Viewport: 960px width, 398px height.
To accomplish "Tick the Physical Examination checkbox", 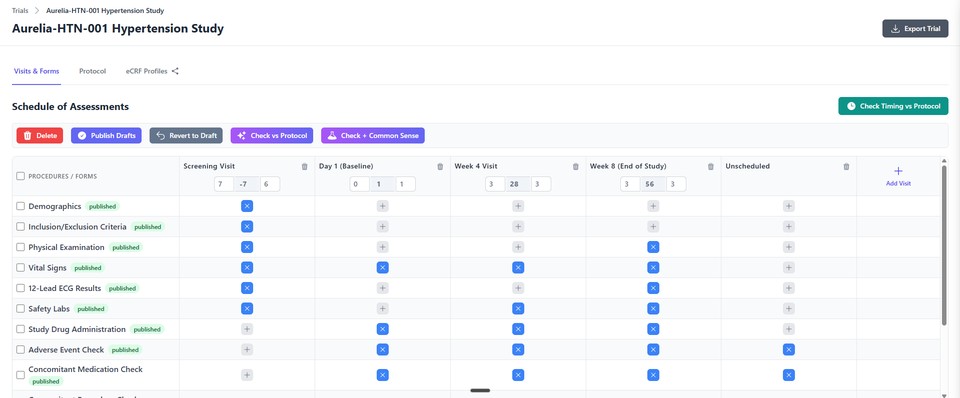I will tap(20, 247).
